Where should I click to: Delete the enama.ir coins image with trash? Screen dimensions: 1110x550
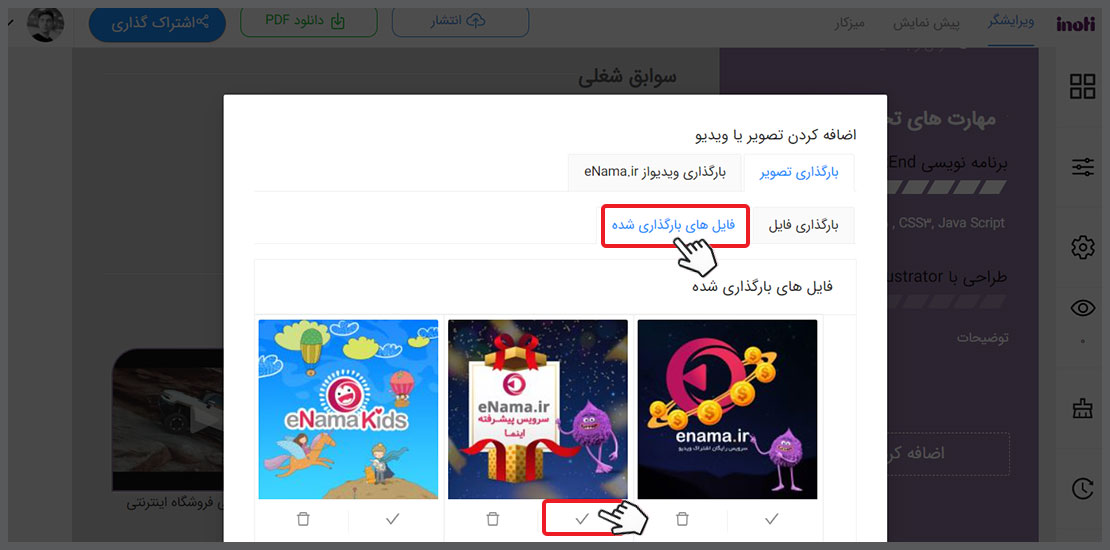tap(682, 519)
